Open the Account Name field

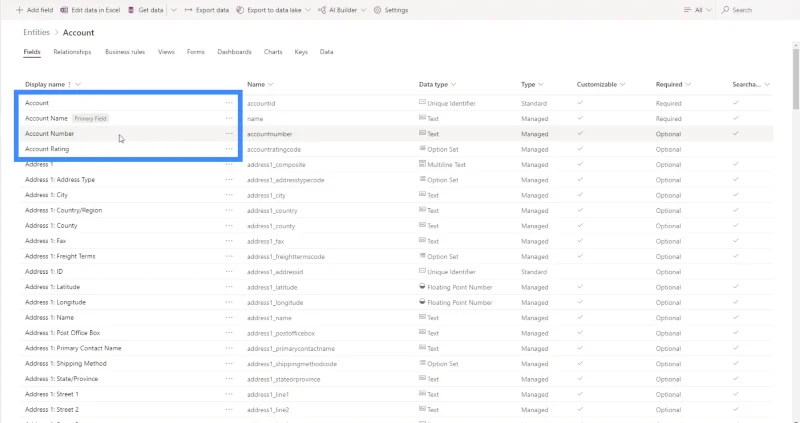(46, 118)
